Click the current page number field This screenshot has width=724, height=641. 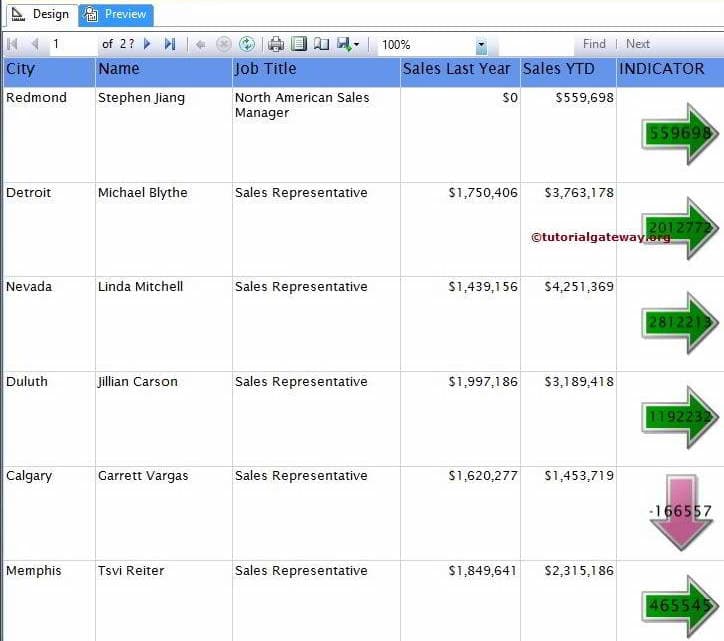click(x=72, y=44)
